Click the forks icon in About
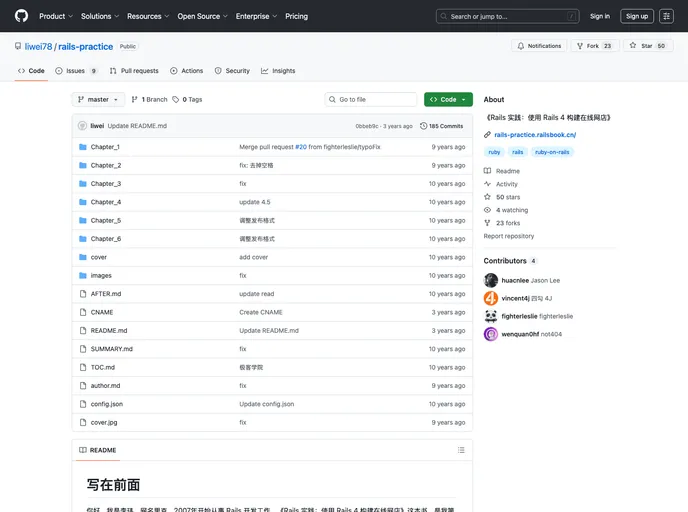 (x=487, y=223)
